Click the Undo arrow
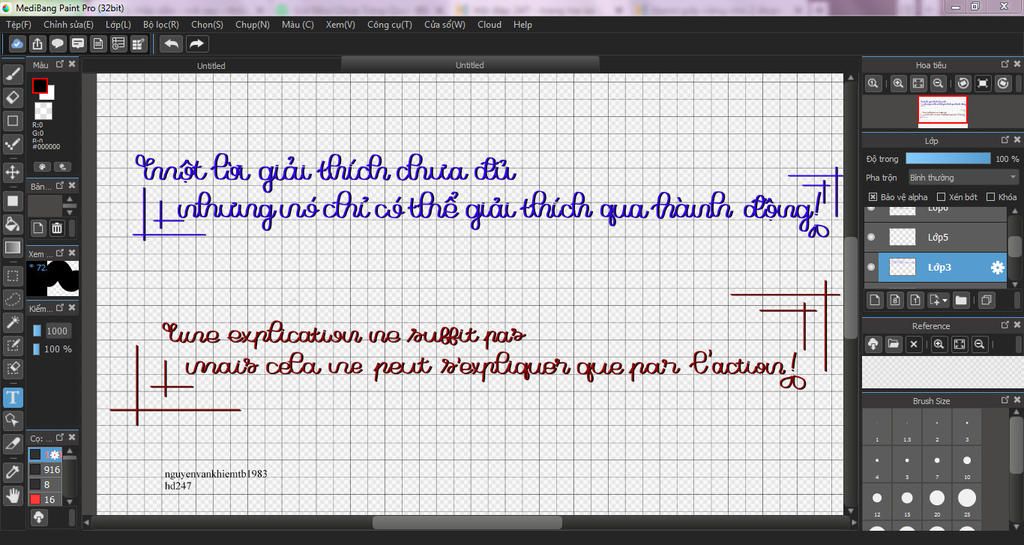 (172, 44)
